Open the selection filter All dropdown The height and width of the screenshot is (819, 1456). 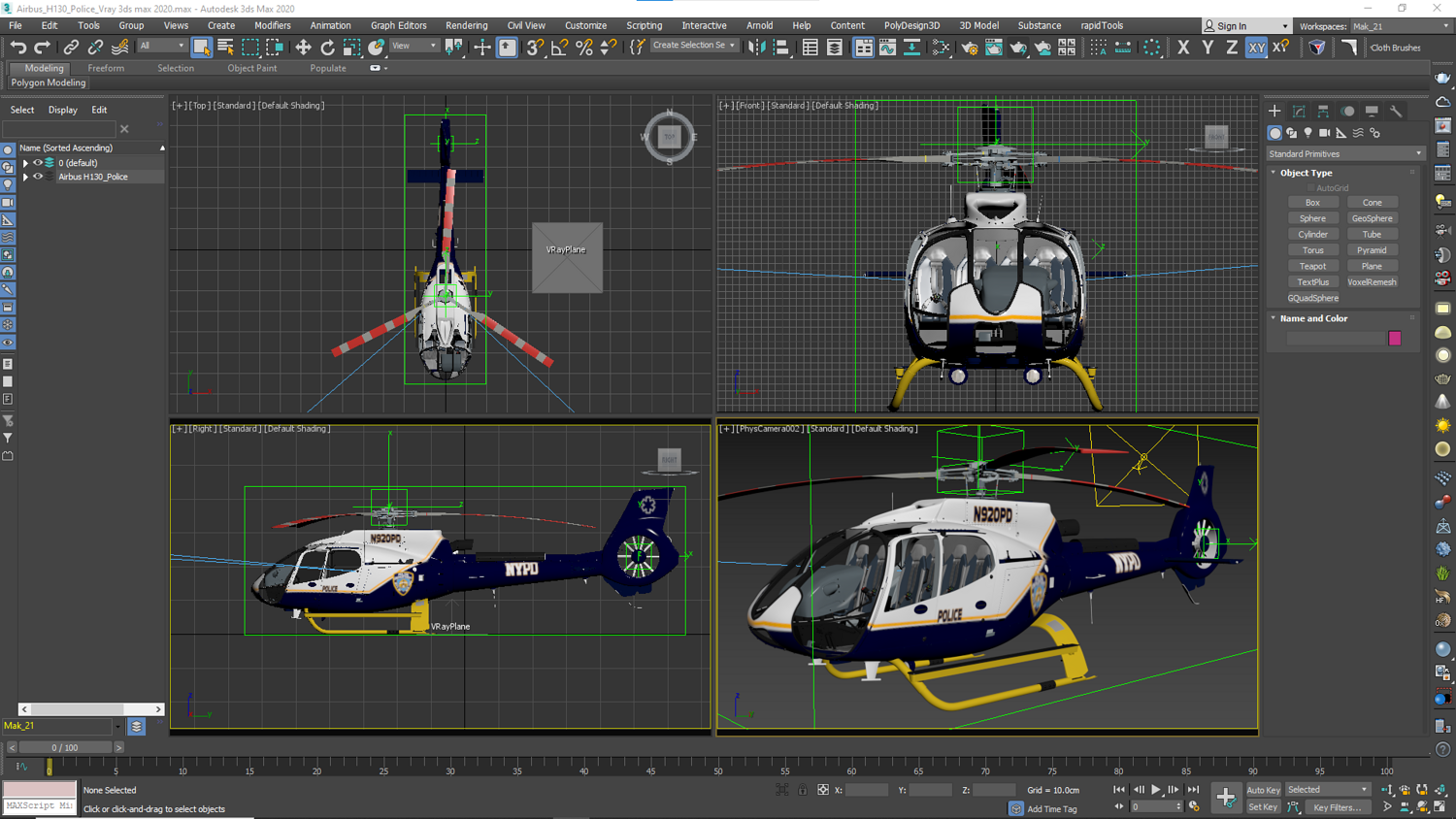(x=161, y=46)
